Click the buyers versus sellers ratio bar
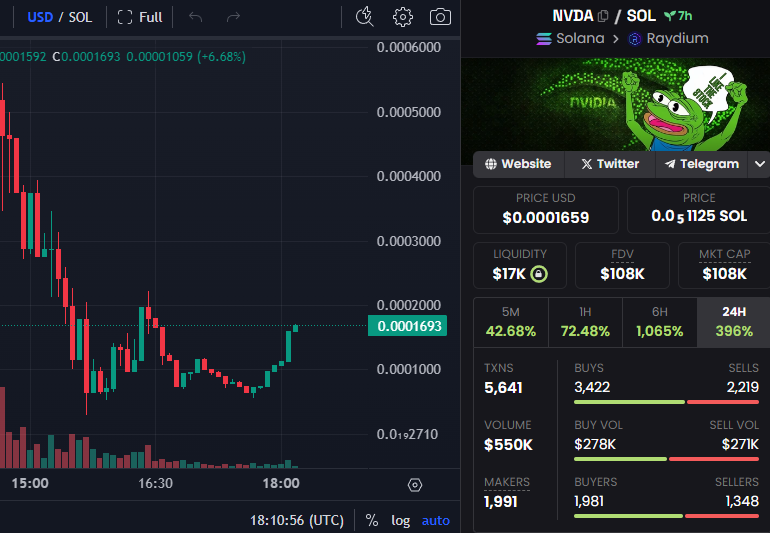The height and width of the screenshot is (533, 770). click(666, 516)
